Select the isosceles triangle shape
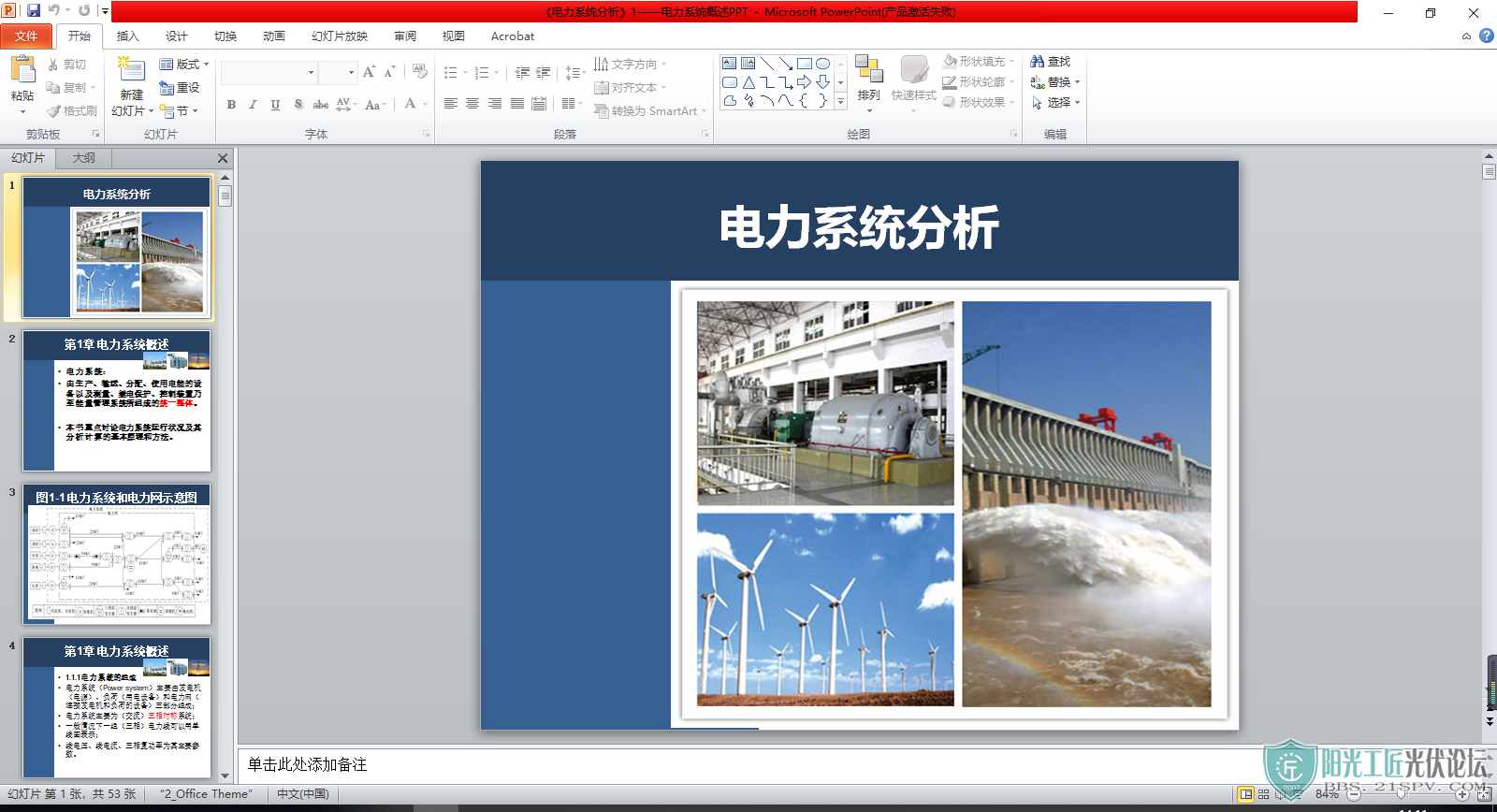The width and height of the screenshot is (1497, 812). click(x=748, y=82)
